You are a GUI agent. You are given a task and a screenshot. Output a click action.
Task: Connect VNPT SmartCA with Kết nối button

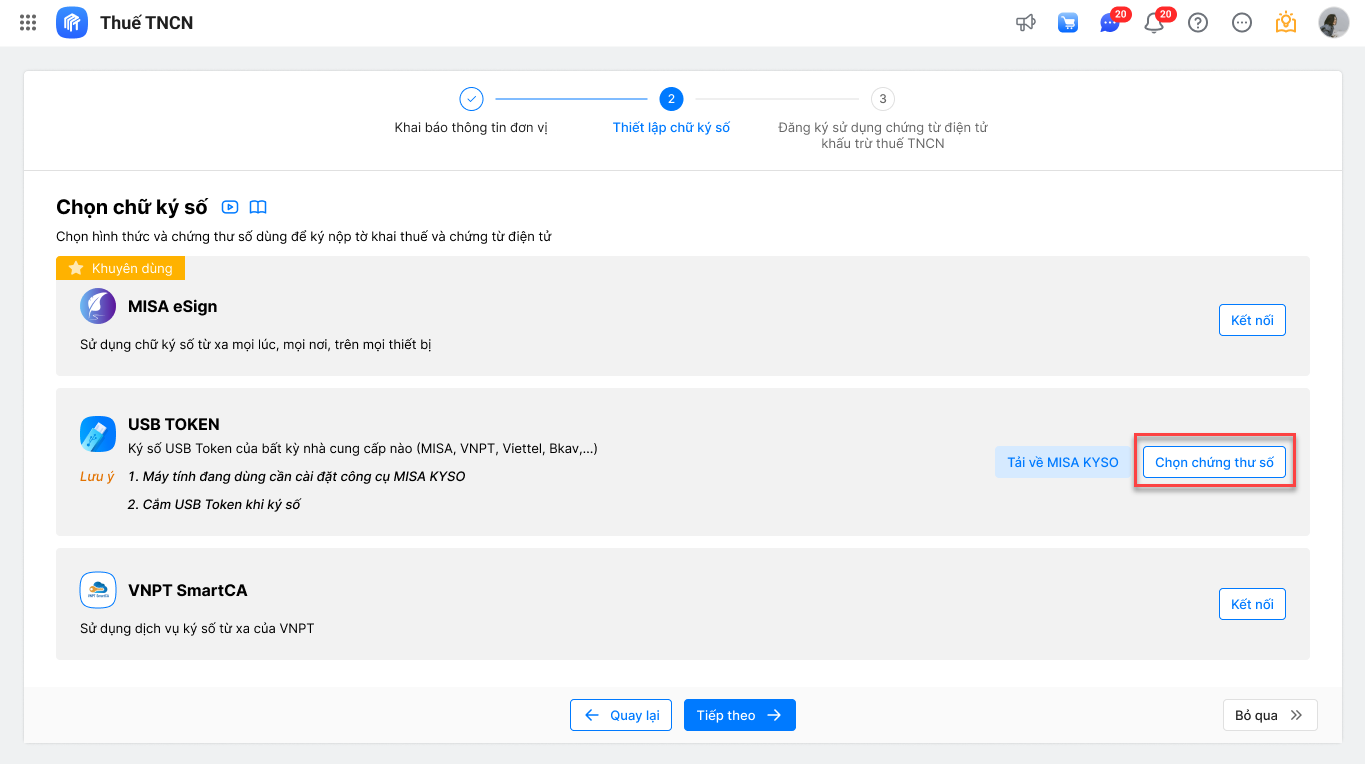(1252, 604)
